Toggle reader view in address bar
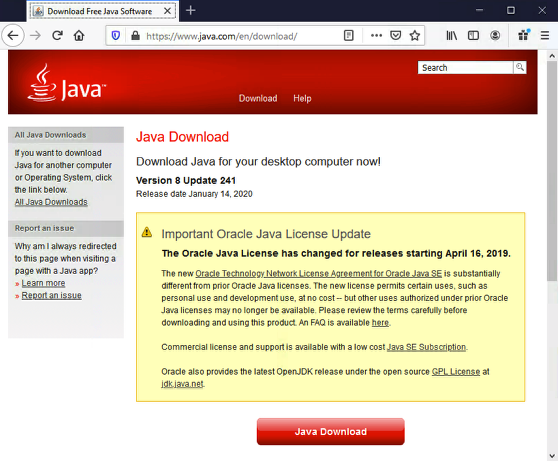 click(349, 36)
